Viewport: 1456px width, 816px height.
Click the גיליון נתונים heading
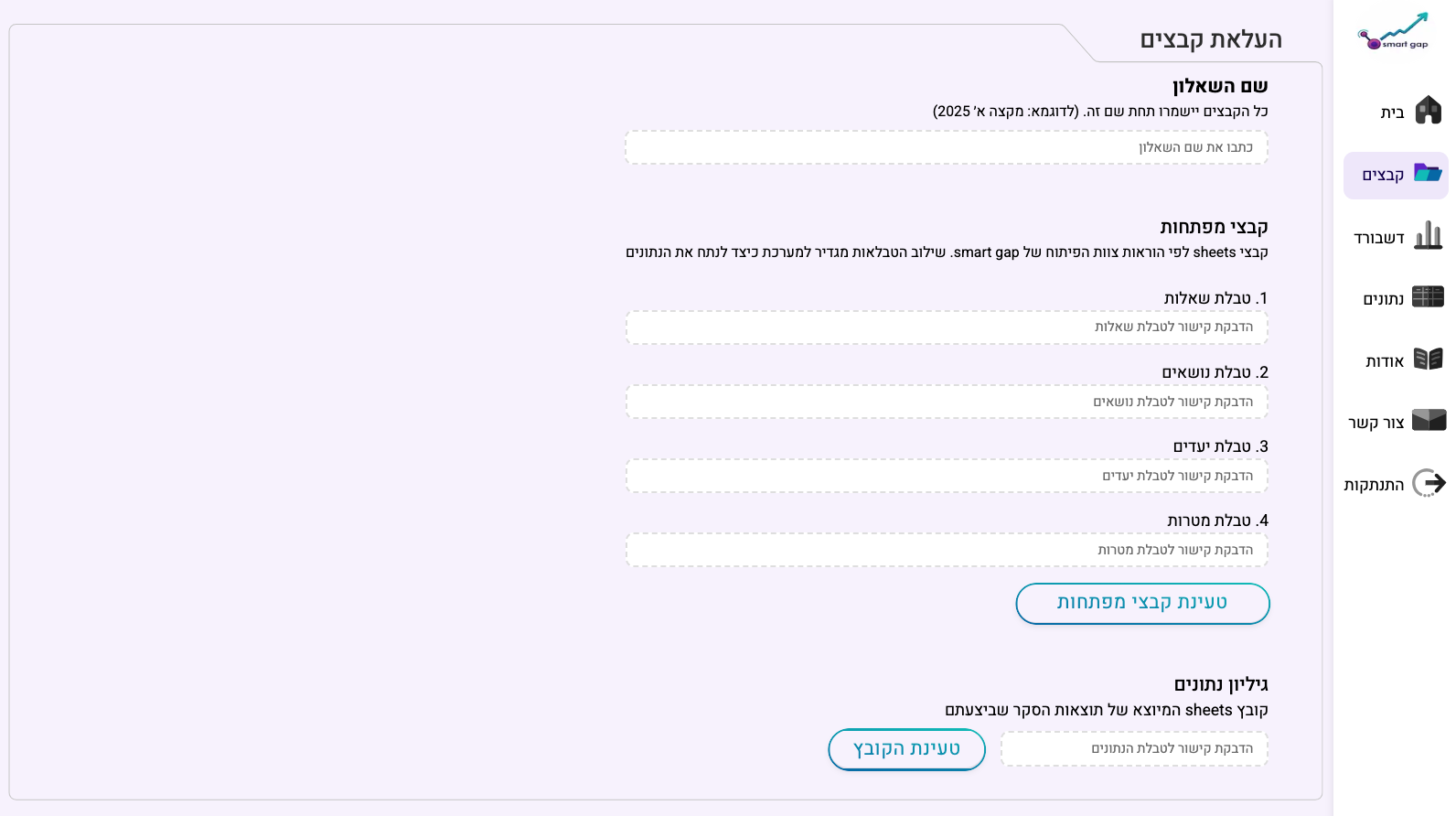click(x=1221, y=684)
